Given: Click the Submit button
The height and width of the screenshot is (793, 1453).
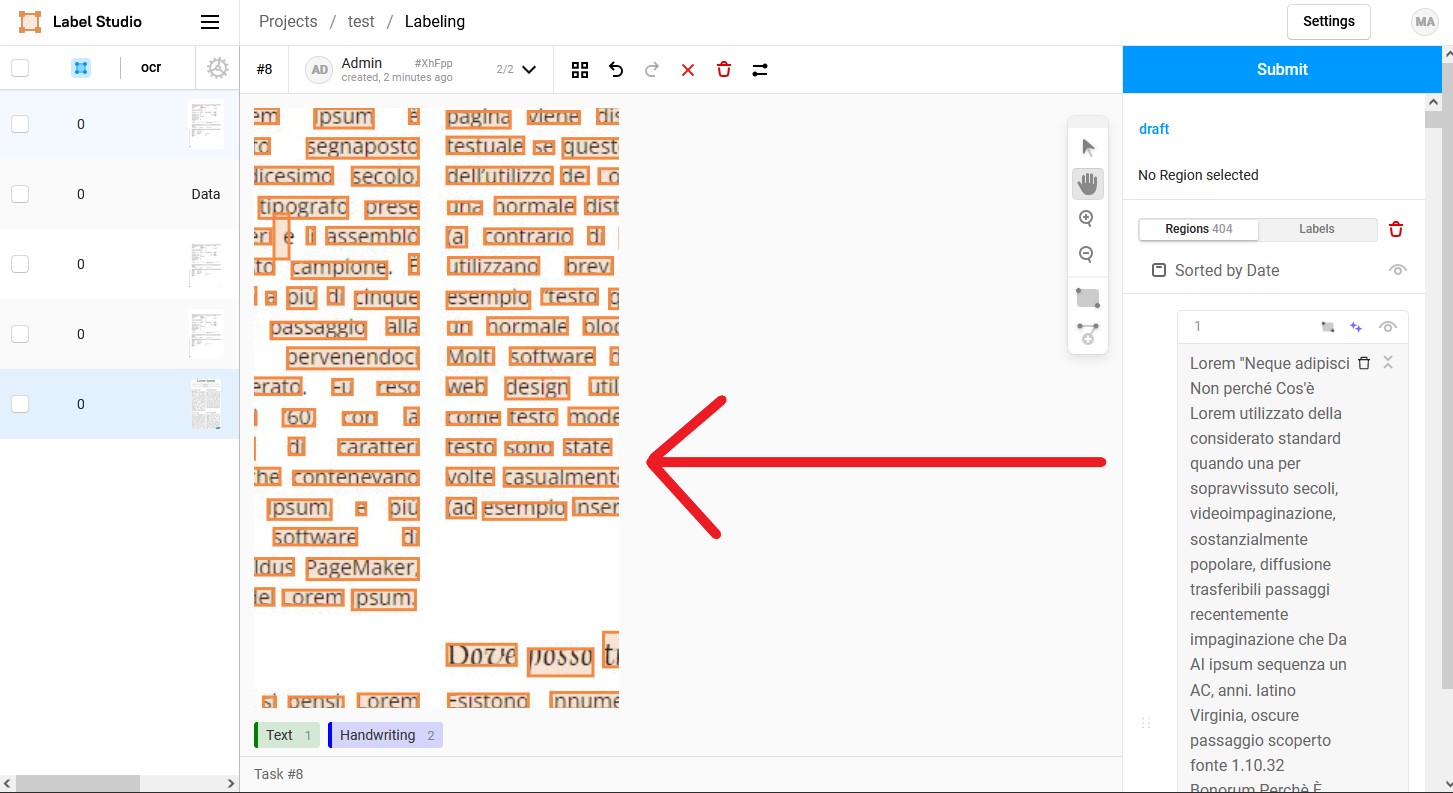Looking at the screenshot, I should 1282,69.
